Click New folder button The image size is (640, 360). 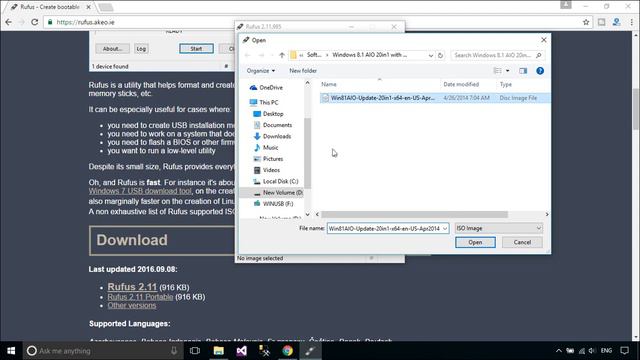coord(303,71)
